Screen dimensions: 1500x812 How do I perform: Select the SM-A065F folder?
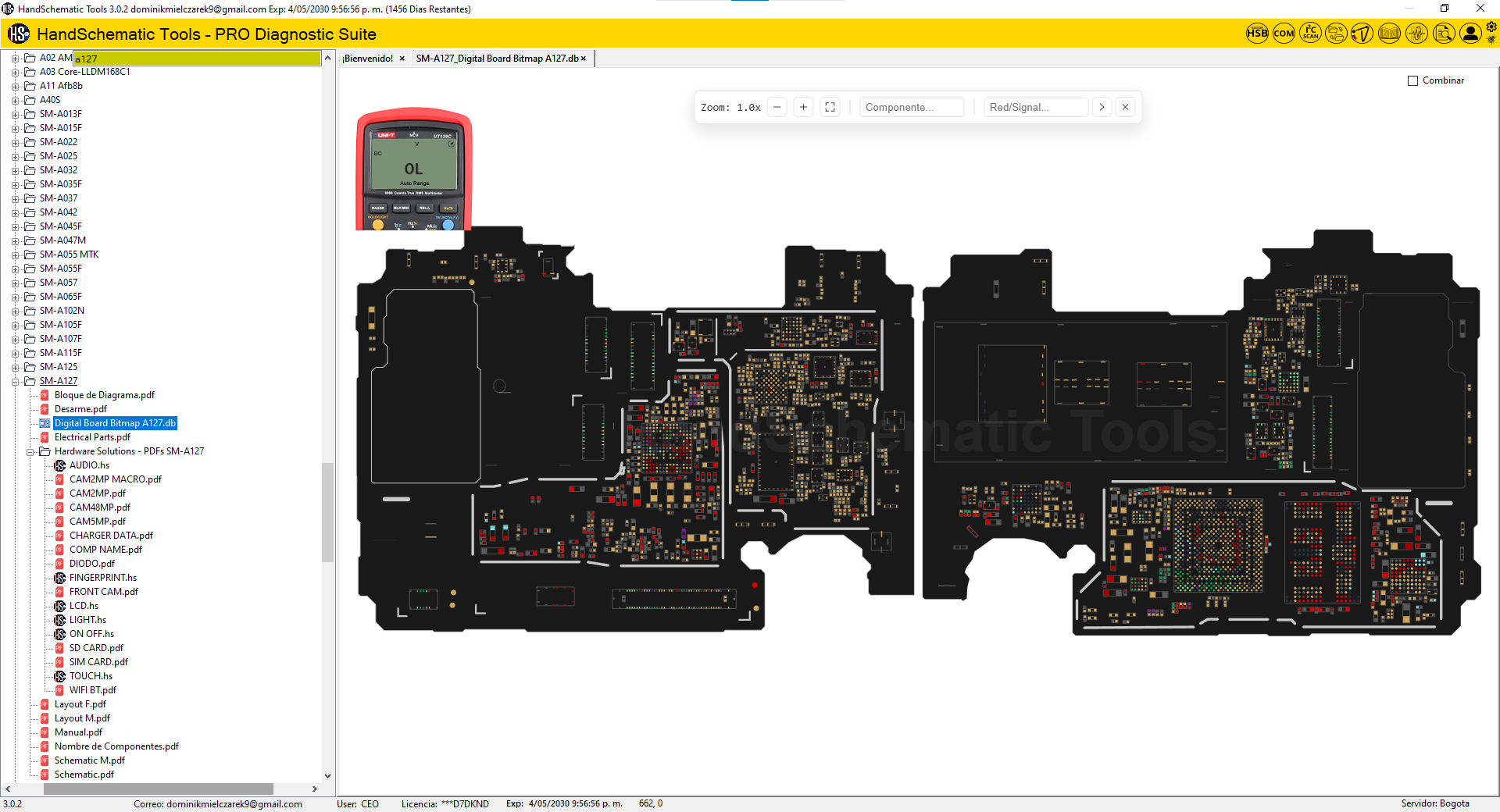click(x=61, y=297)
